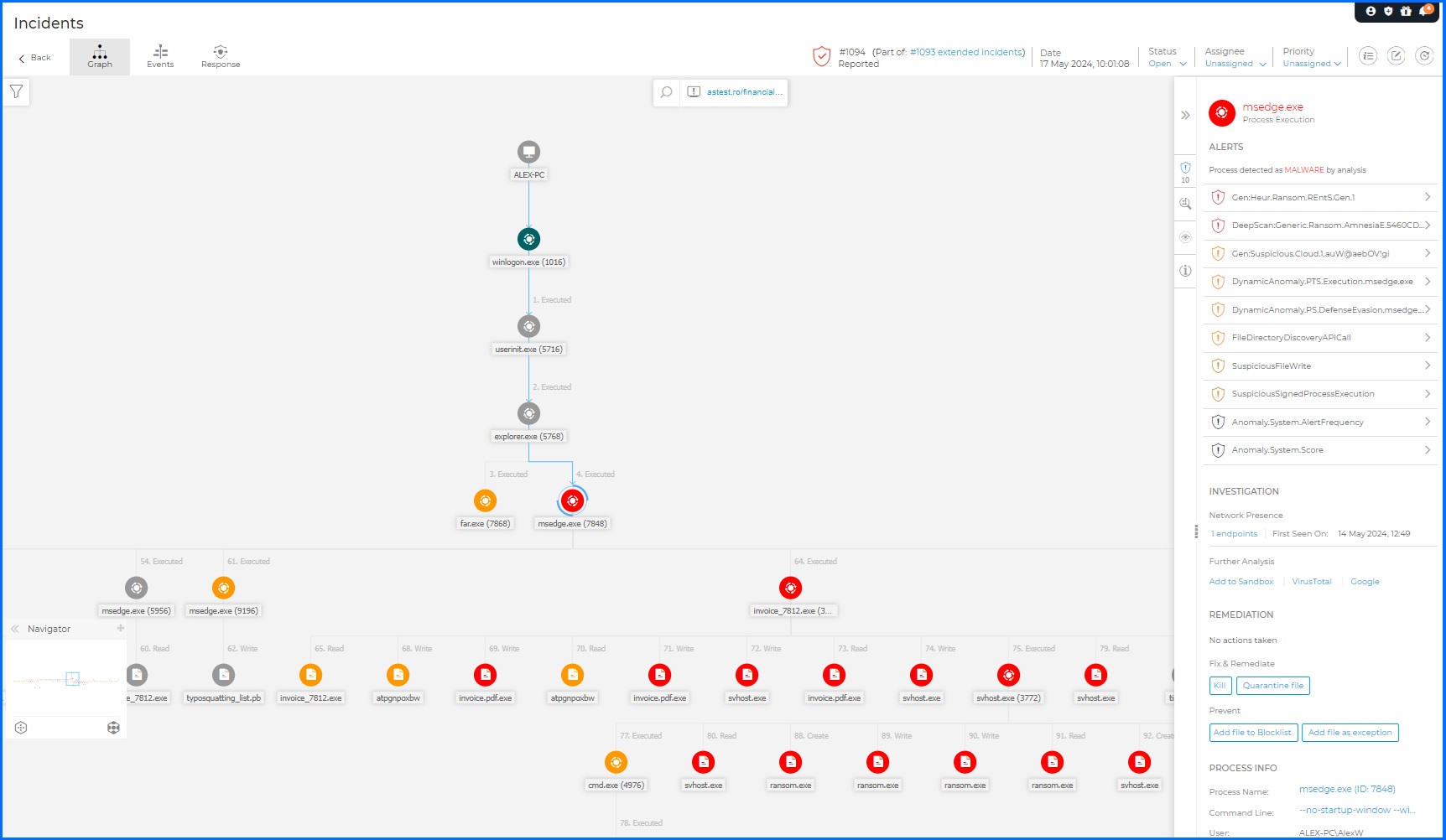Image resolution: width=1446 pixels, height=840 pixels.
Task: Click the Kill button
Action: click(x=1220, y=686)
